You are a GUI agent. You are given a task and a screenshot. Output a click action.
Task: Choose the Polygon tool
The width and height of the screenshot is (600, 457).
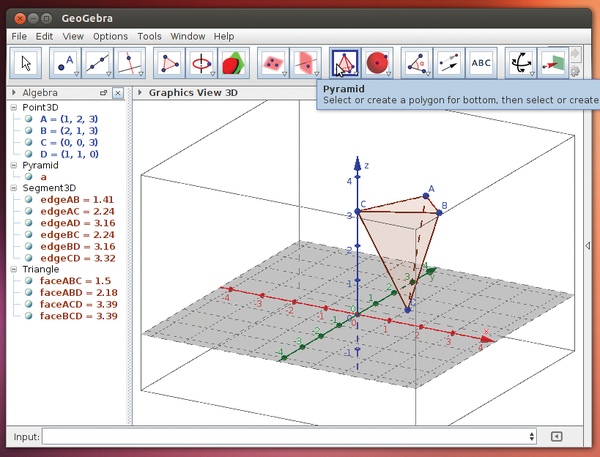pos(171,63)
